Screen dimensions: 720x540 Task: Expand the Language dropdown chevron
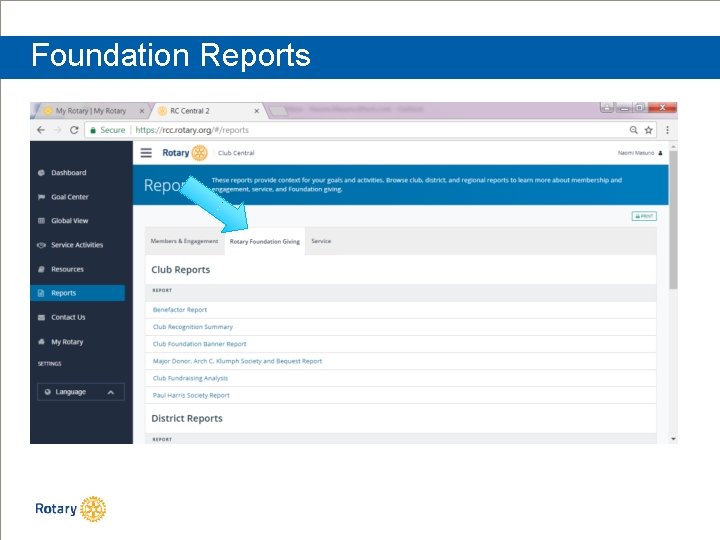[x=111, y=392]
